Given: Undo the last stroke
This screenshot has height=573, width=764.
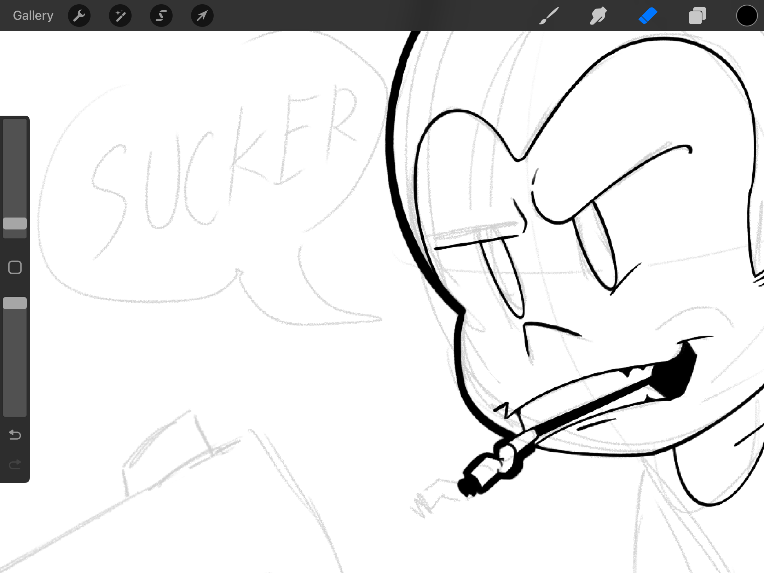Looking at the screenshot, I should [x=15, y=435].
